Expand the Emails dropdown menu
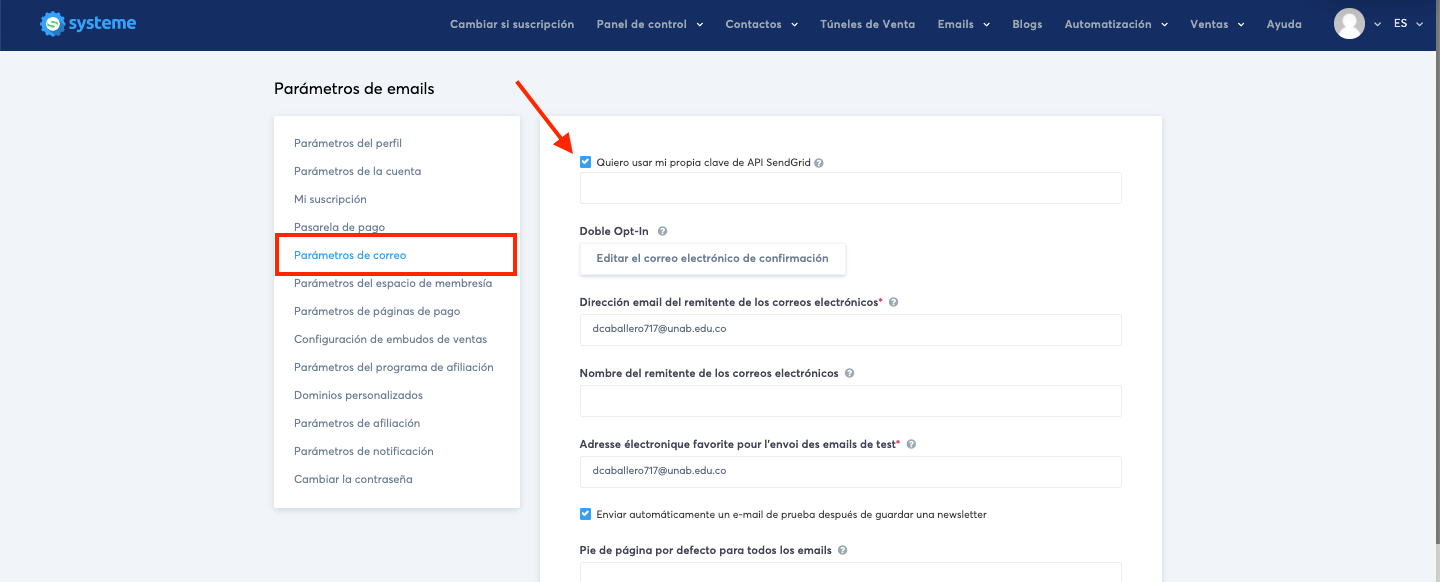Screen dimensions: 1440x582 pyautogui.click(x=962, y=24)
